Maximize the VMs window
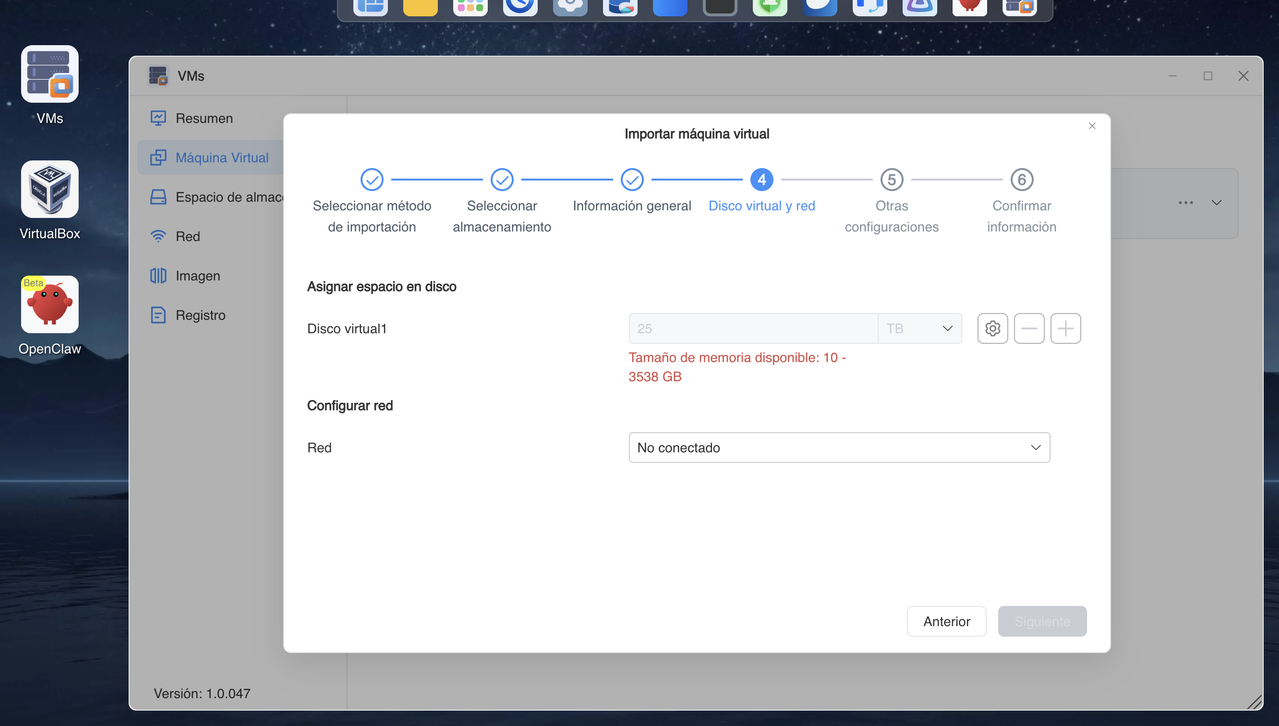Viewport: 1279px width, 726px height. point(1208,76)
